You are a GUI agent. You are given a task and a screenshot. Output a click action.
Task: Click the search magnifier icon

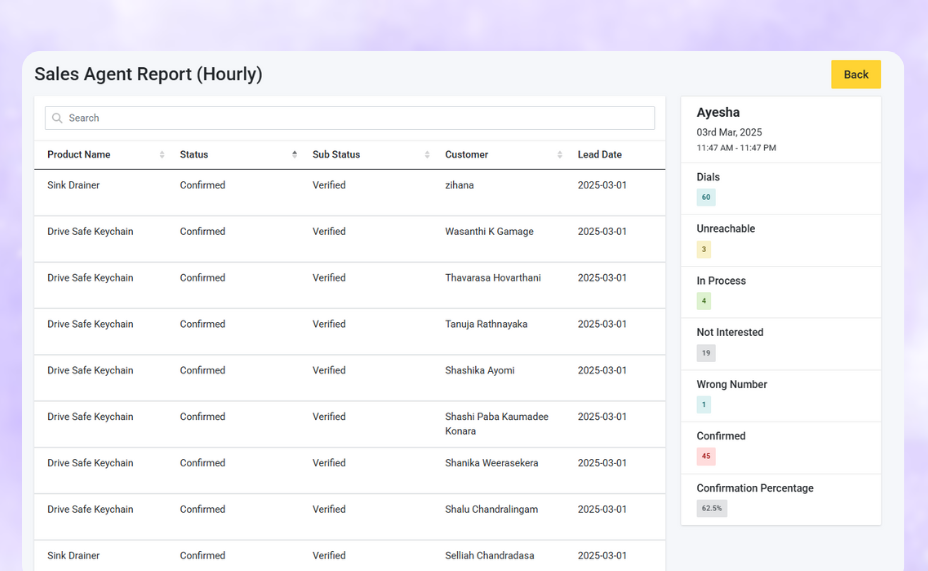[57, 118]
